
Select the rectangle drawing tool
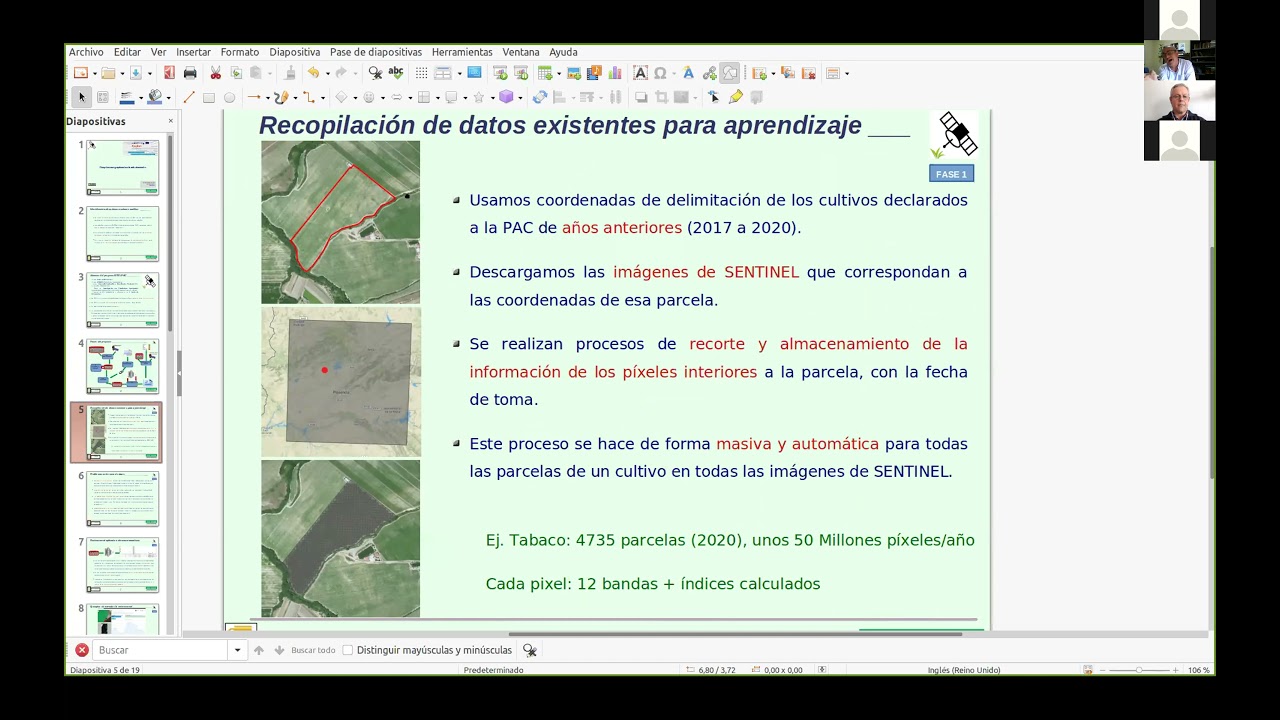[209, 97]
